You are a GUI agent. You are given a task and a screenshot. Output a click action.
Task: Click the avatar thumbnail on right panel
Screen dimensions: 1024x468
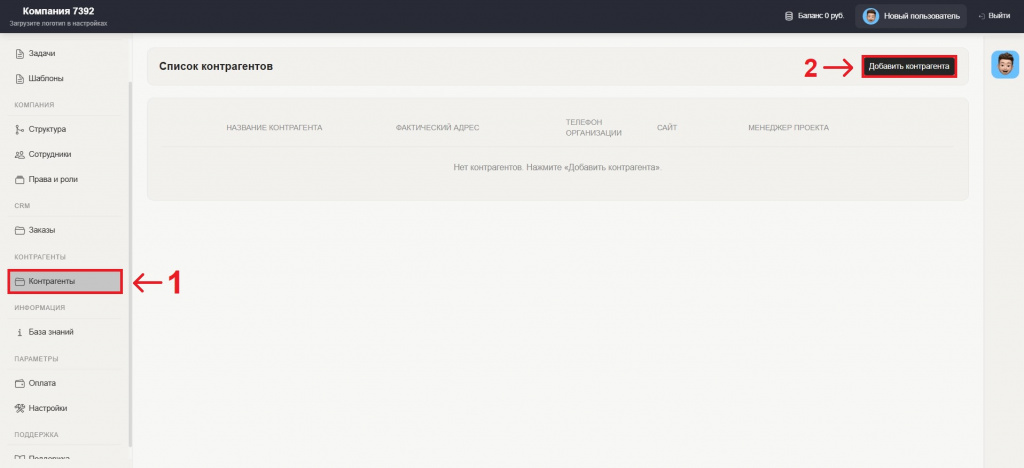pyautogui.click(x=1004, y=64)
